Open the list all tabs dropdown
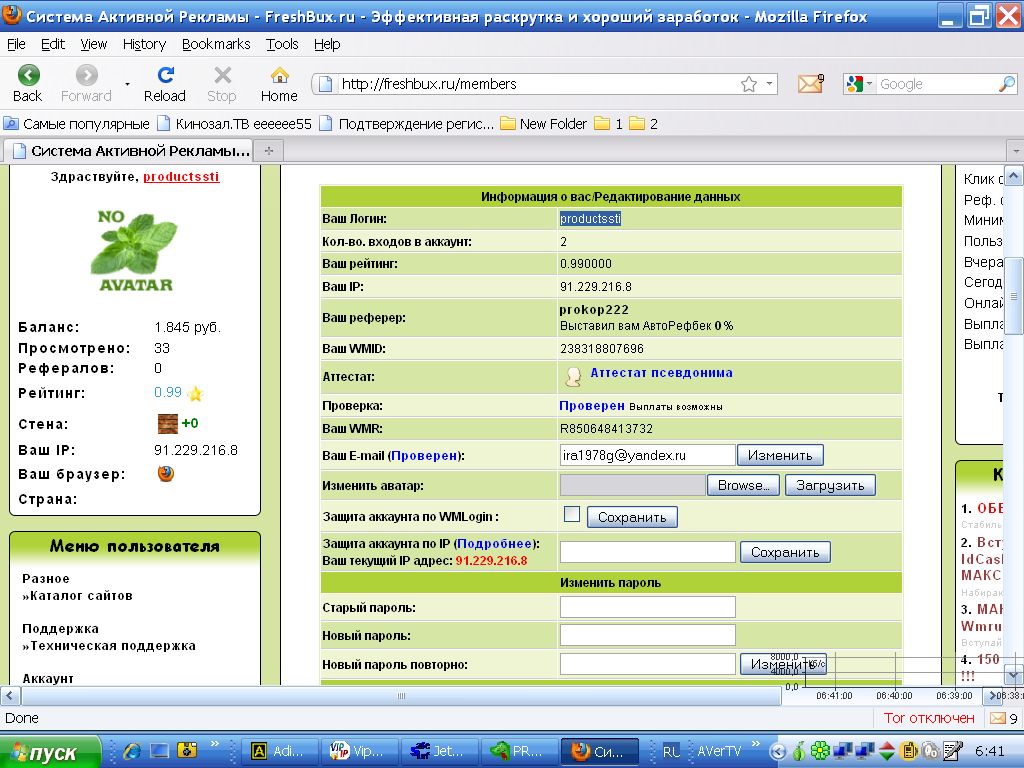This screenshot has height=768, width=1024. tap(1016, 151)
